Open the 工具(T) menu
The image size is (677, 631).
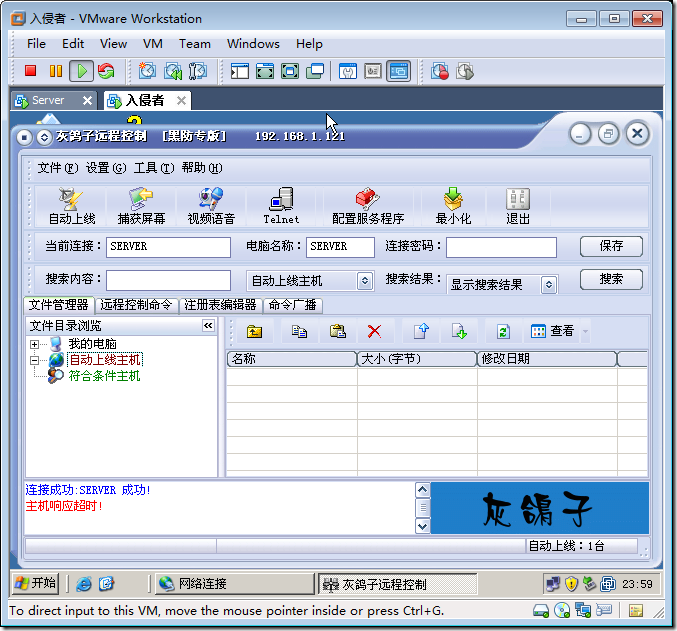[x=154, y=168]
